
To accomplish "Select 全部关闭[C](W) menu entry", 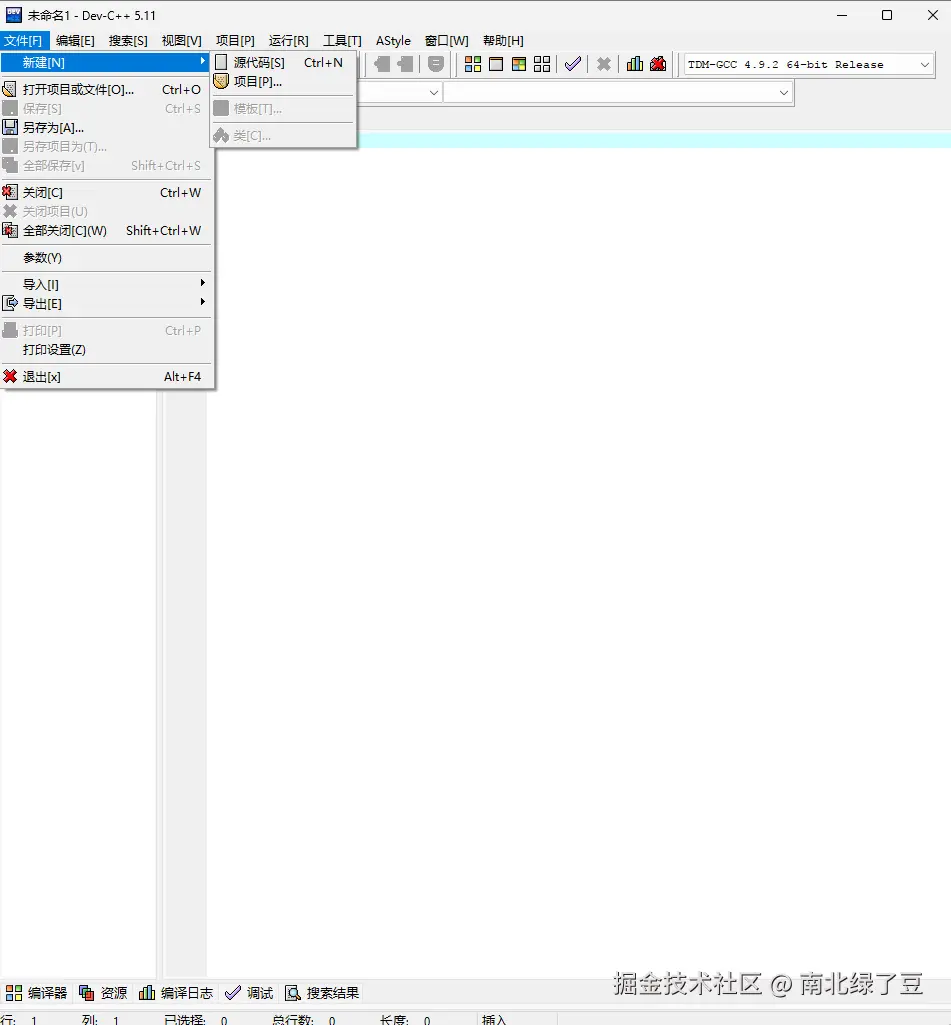I will point(106,230).
